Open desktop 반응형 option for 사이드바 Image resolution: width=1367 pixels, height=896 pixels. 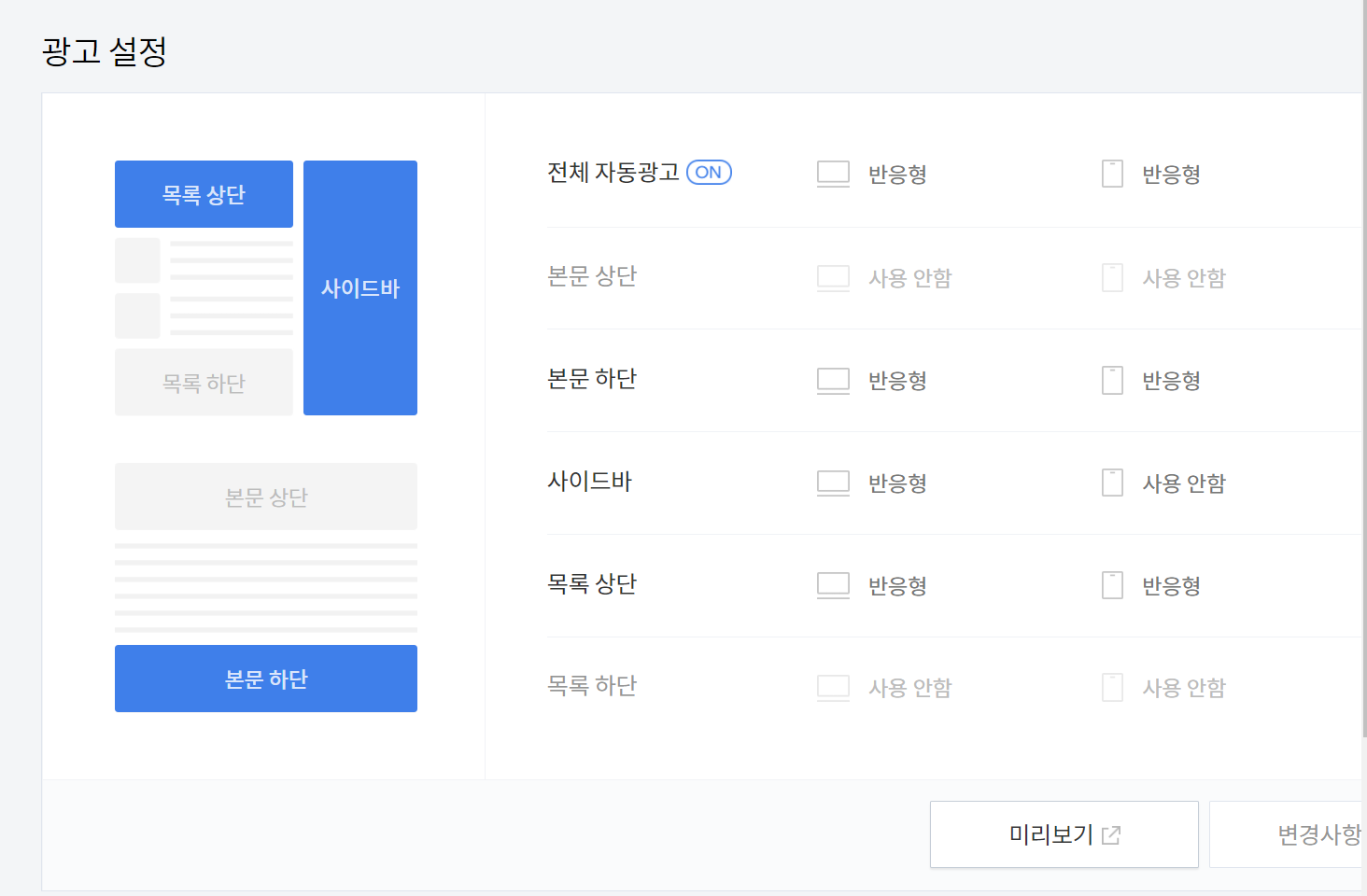[897, 483]
